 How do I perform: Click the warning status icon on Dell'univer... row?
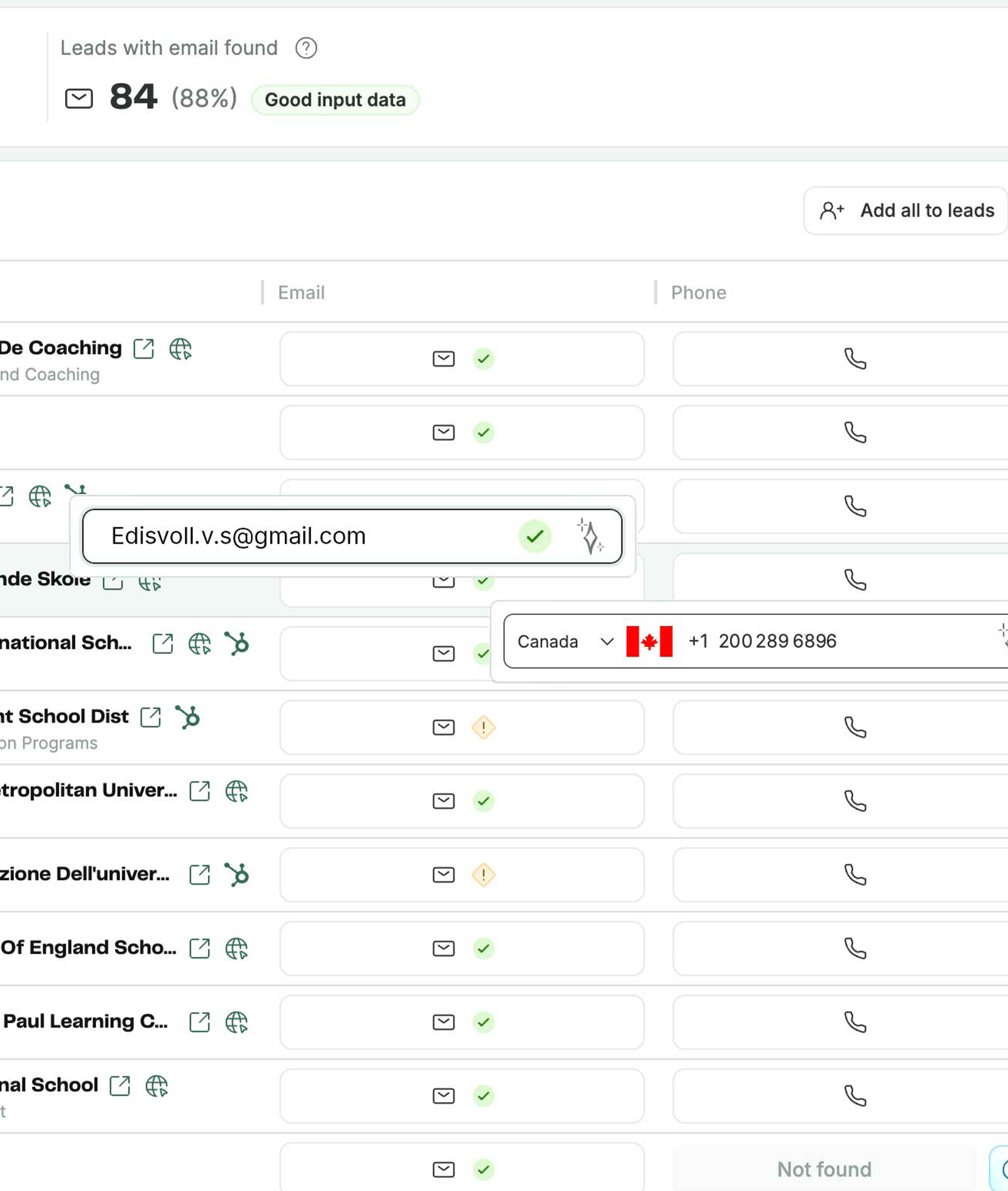point(484,874)
